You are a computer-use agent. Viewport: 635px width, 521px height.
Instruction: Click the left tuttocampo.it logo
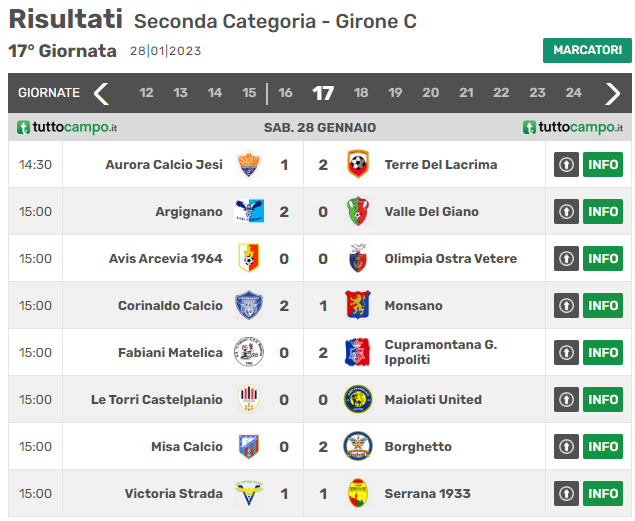coord(67,127)
